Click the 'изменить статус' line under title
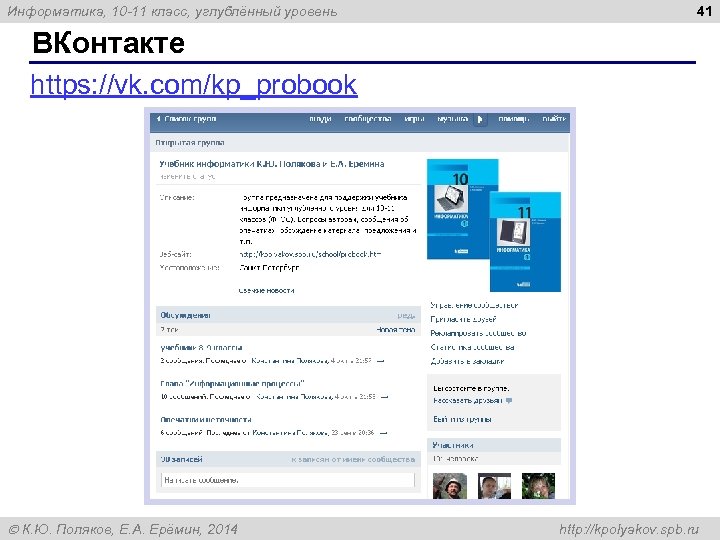720x540 pixels. point(187,176)
